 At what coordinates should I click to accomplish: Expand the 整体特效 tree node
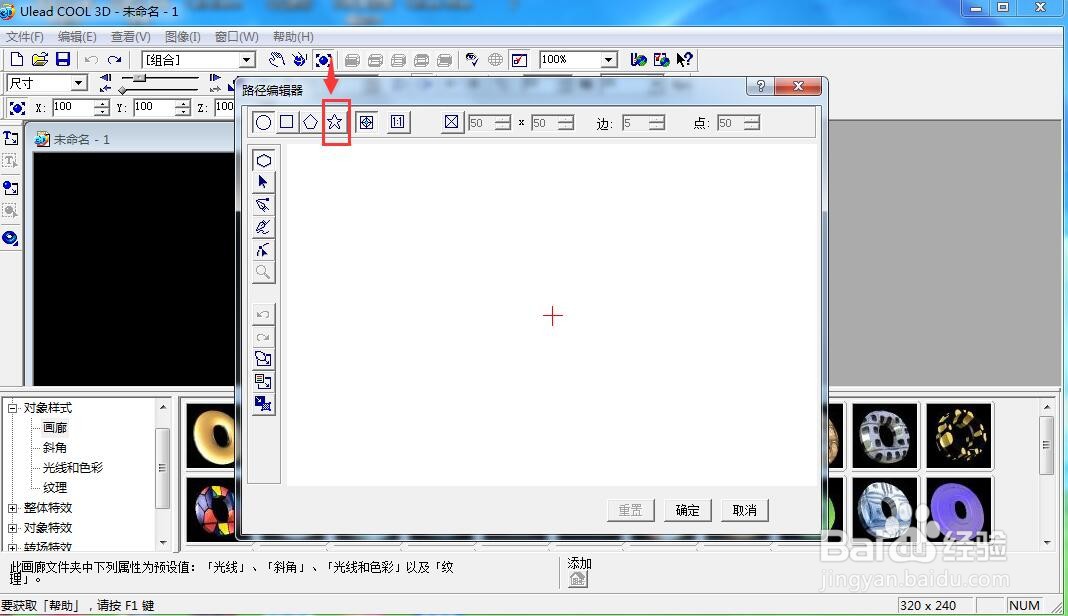[12, 508]
